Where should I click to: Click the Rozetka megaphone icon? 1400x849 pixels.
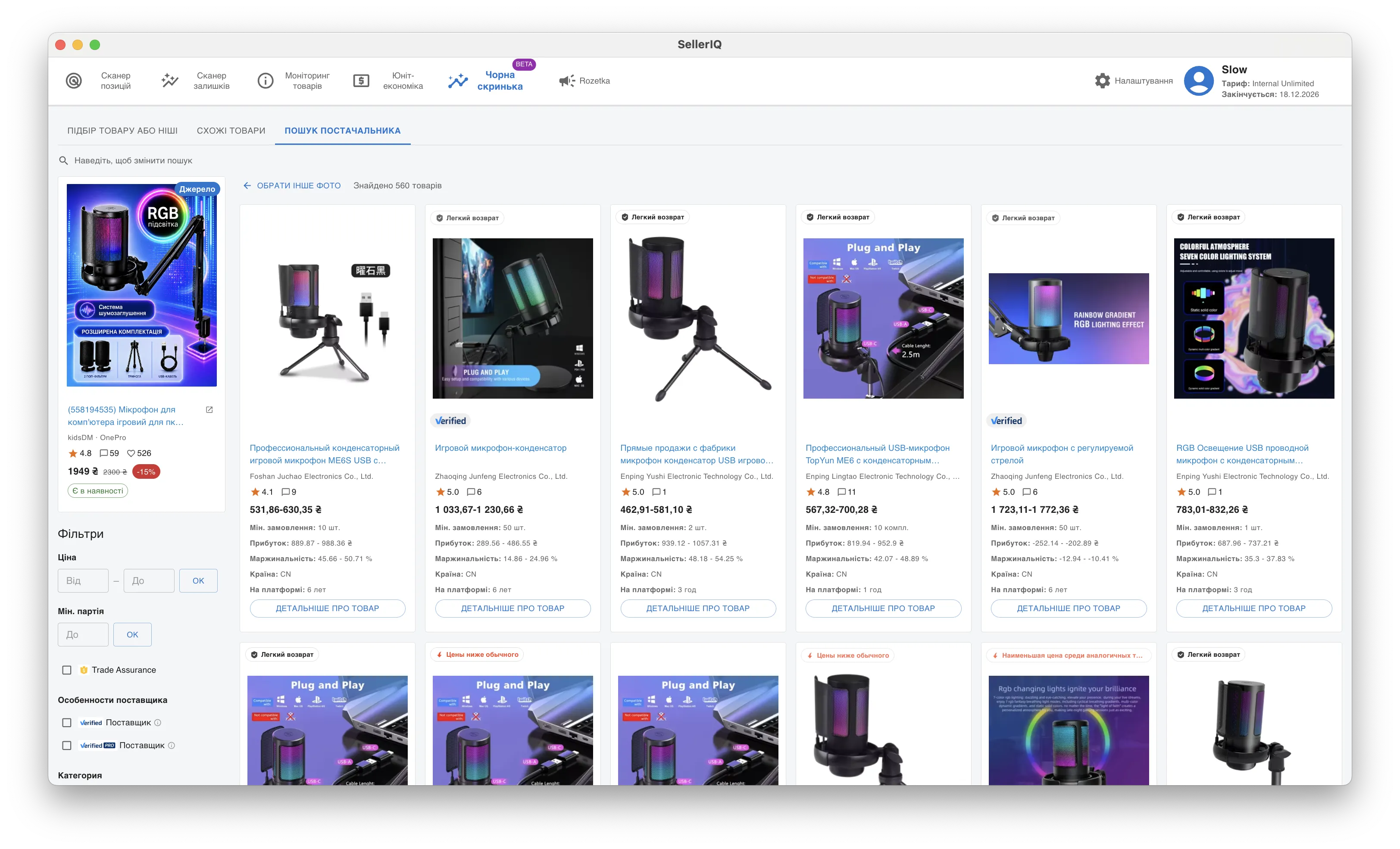click(566, 81)
